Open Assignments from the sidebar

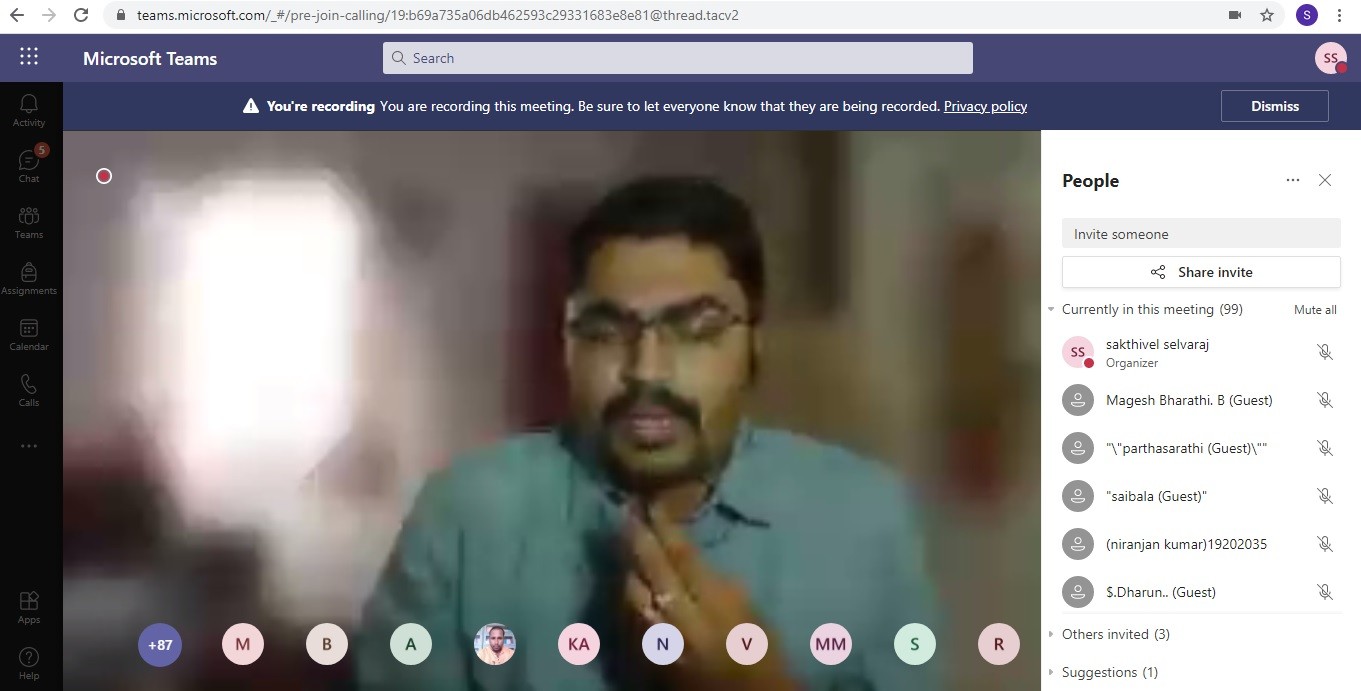[x=29, y=277]
